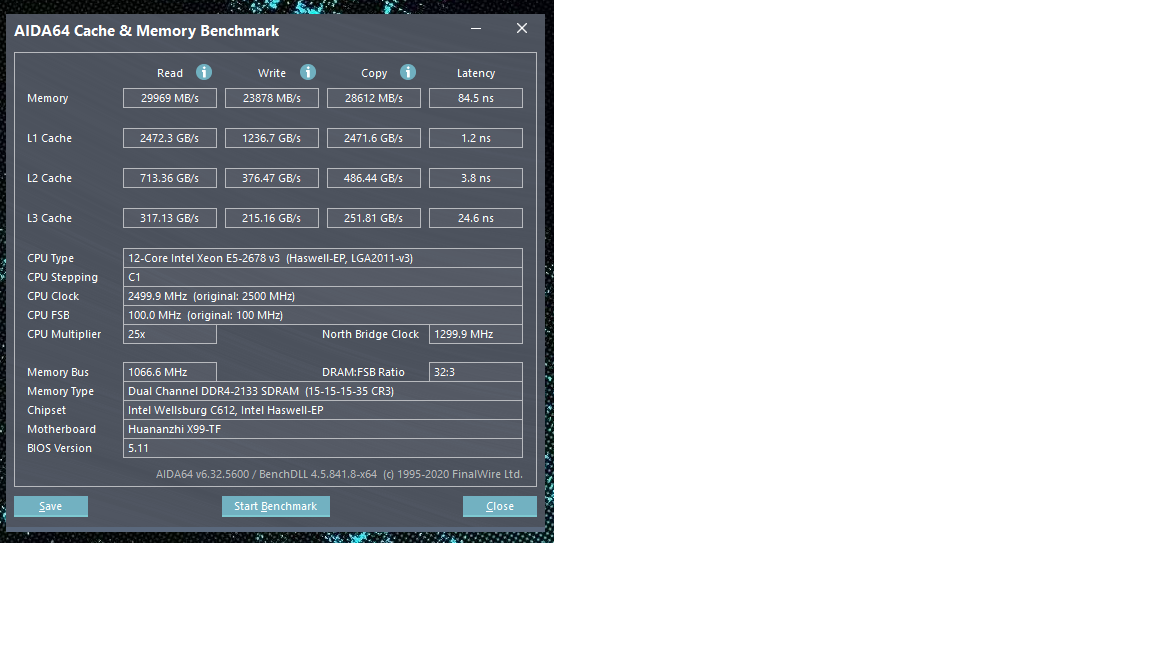
Task: Click the Close button at bottom
Action: click(500, 506)
